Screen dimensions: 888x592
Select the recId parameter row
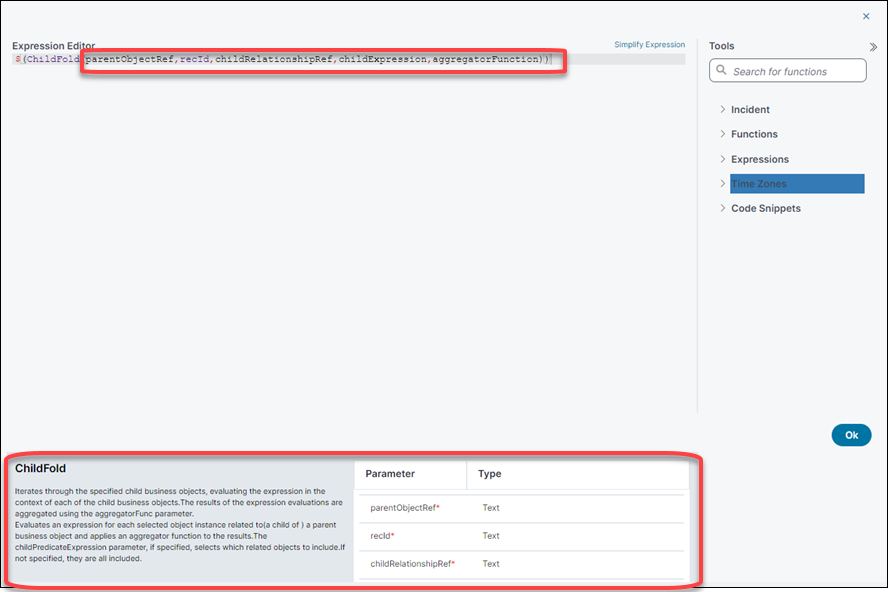click(x=382, y=536)
